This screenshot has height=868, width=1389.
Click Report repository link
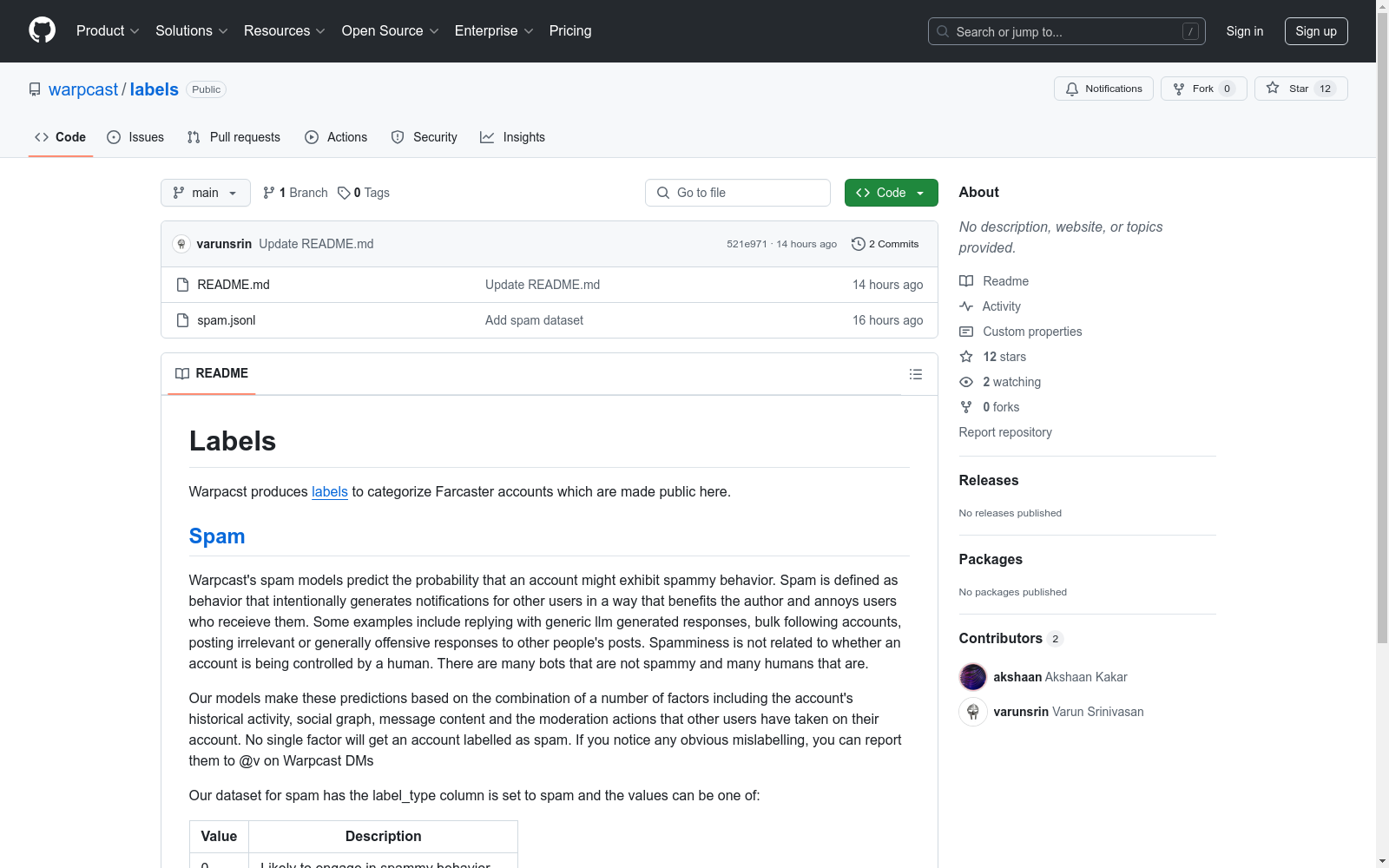pyautogui.click(x=1005, y=432)
